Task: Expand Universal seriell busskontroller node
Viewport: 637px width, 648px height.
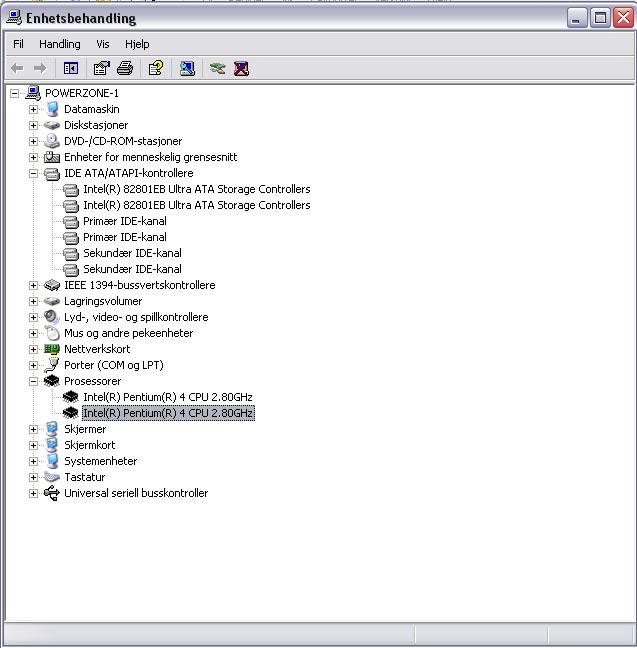Action: (33, 493)
